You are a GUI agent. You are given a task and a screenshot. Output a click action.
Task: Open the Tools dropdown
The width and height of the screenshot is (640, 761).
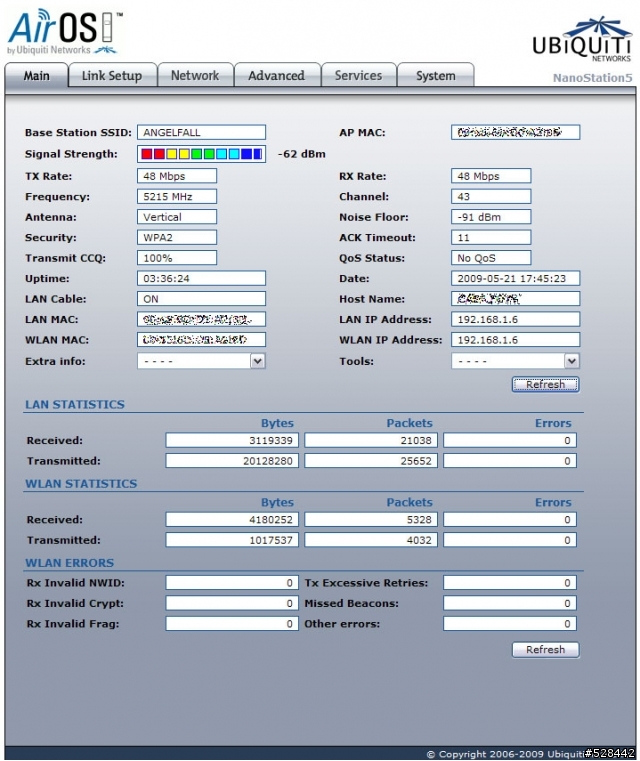(x=515, y=361)
